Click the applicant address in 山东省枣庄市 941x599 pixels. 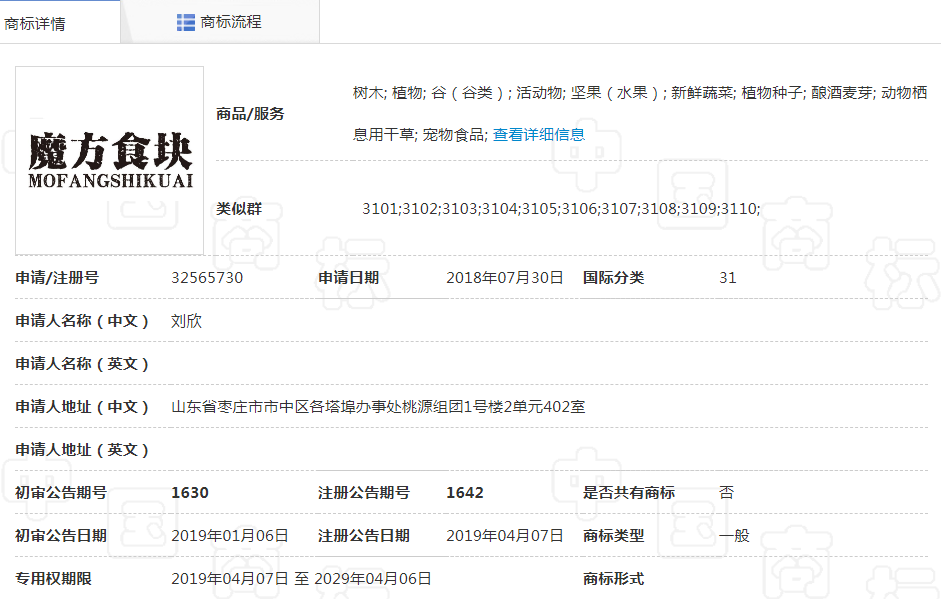coord(378,407)
